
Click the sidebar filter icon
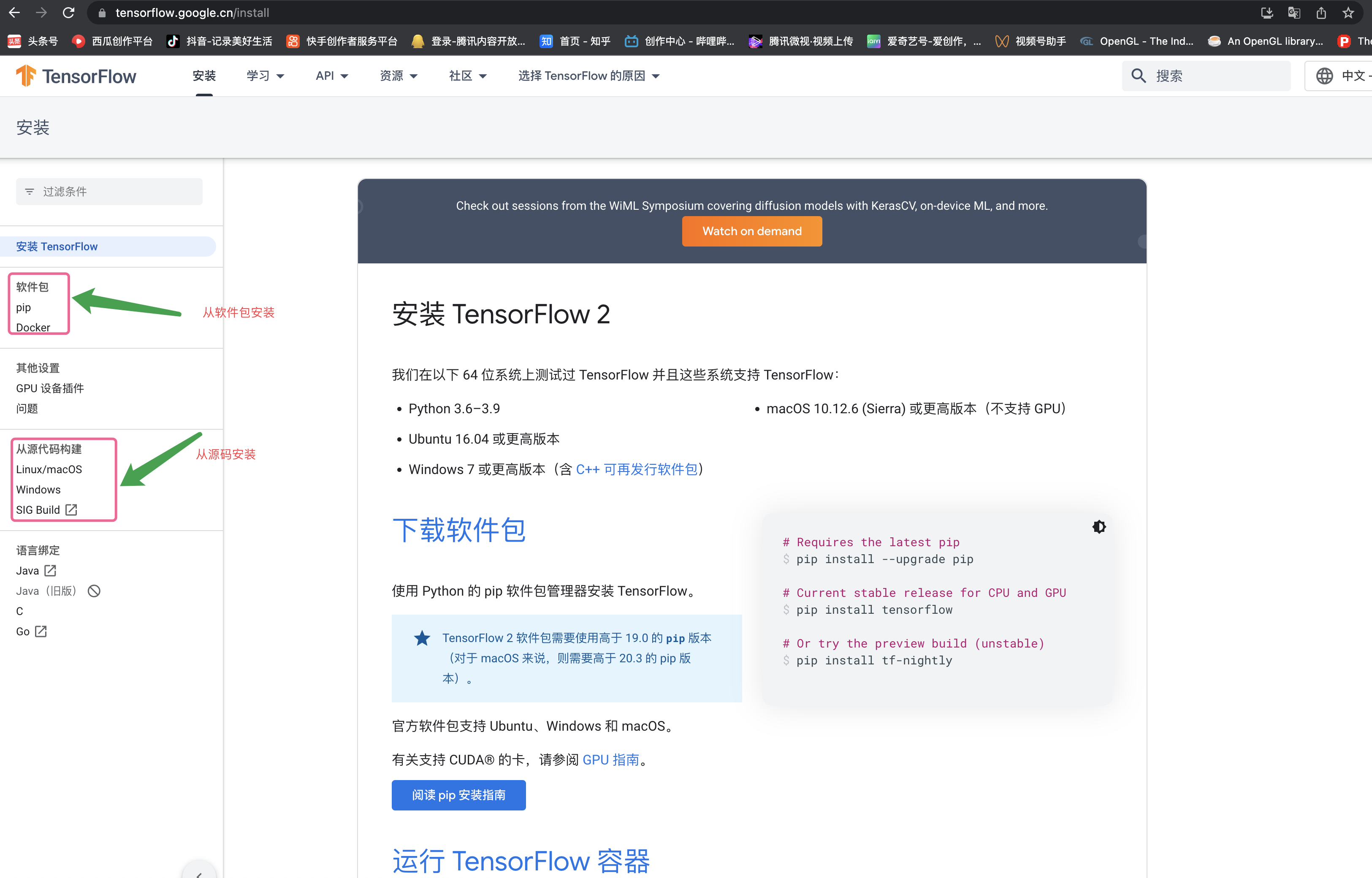[x=30, y=192]
